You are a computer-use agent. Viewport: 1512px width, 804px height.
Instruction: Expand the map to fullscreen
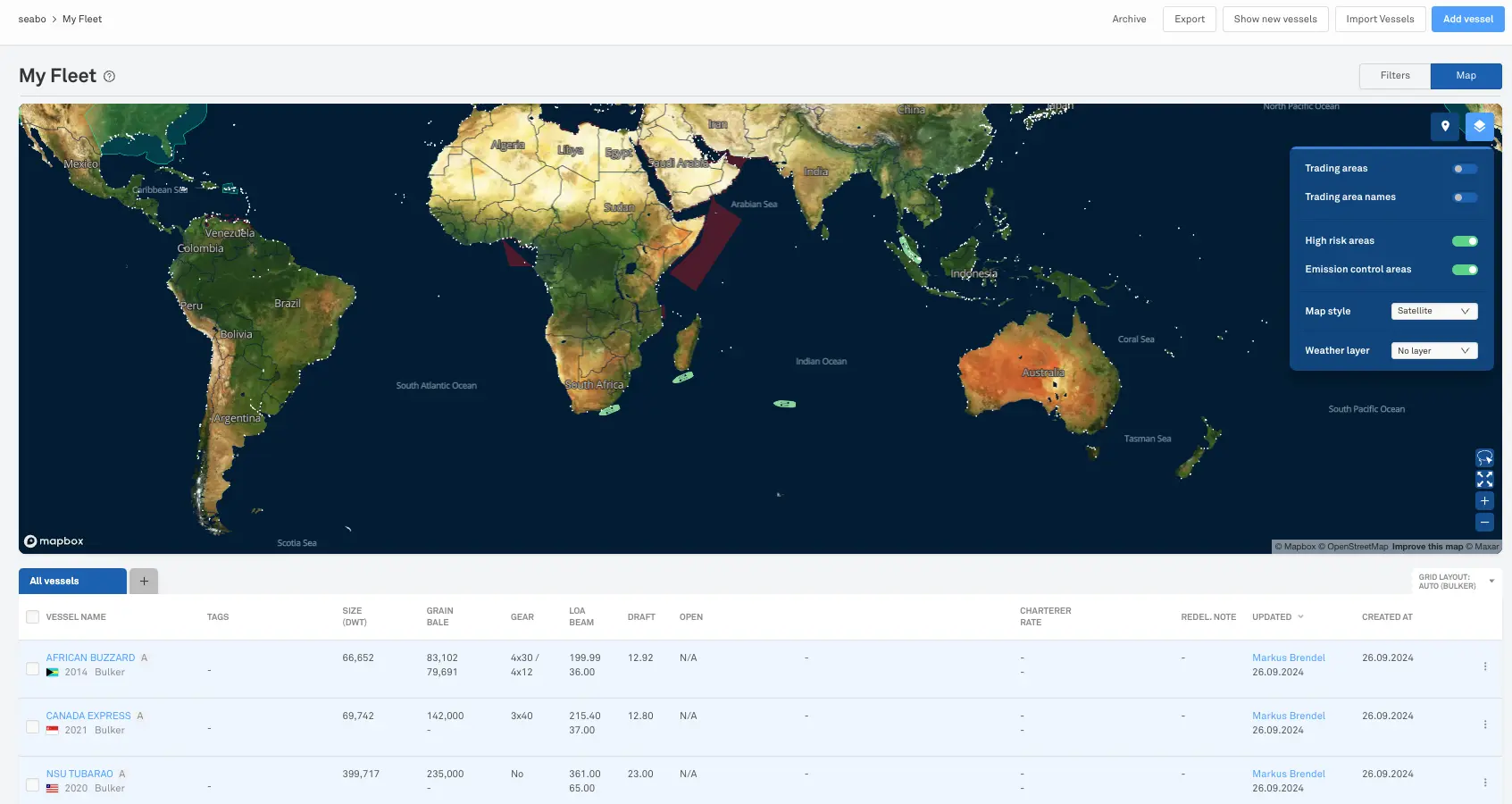[1484, 480]
